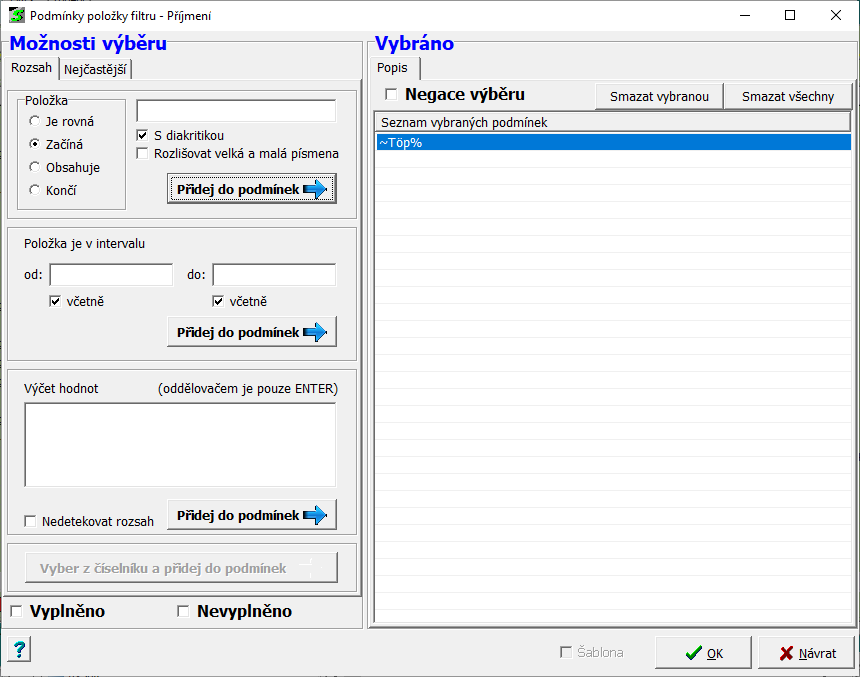Select the '~Töp%' condition in the list
Image resolution: width=860 pixels, height=677 pixels.
tap(612, 143)
